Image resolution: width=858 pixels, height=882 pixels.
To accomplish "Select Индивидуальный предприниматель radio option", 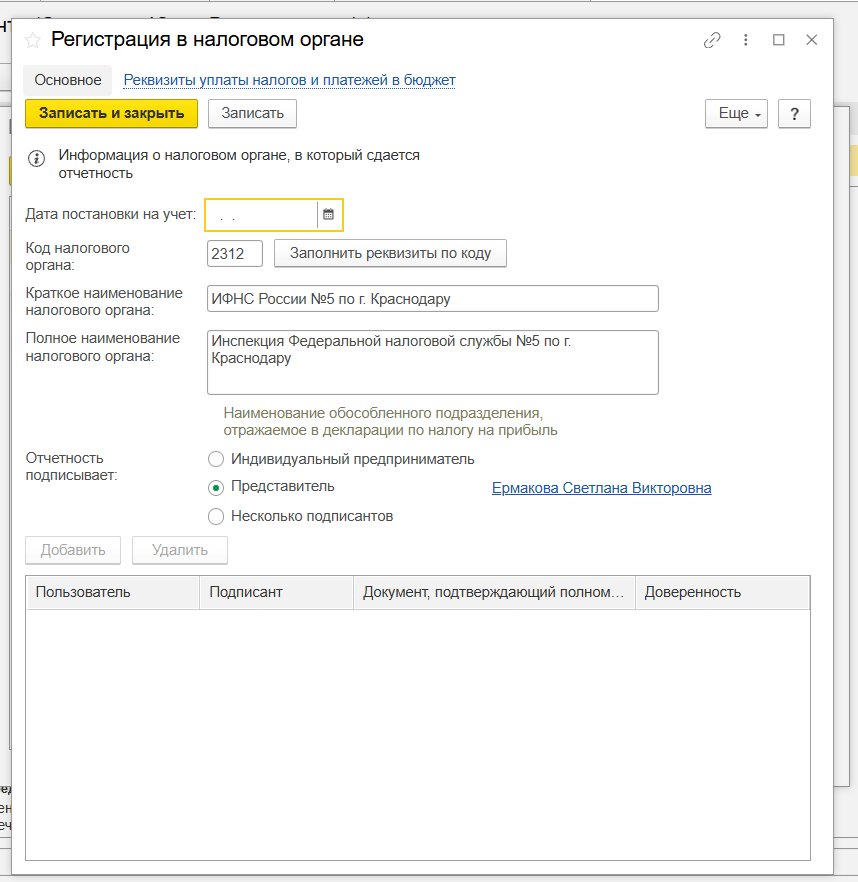I will pos(216,459).
